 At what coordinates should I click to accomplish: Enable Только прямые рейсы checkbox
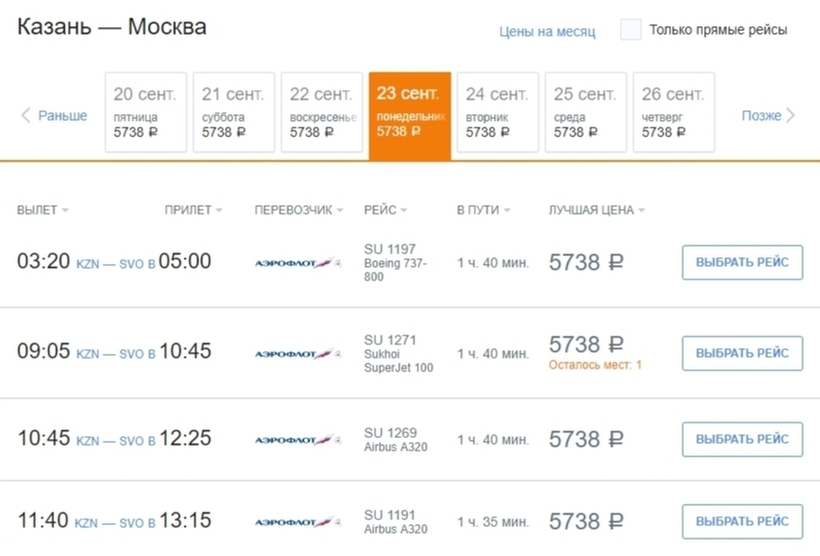630,30
